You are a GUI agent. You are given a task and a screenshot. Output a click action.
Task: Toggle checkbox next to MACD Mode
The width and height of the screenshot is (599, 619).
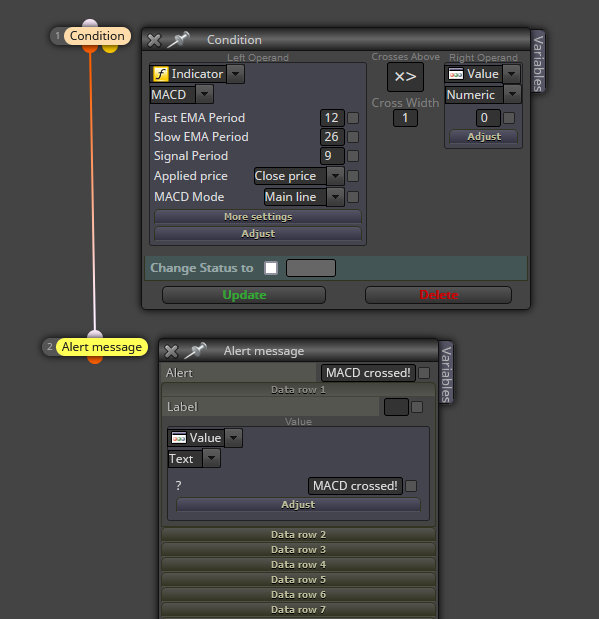353,197
